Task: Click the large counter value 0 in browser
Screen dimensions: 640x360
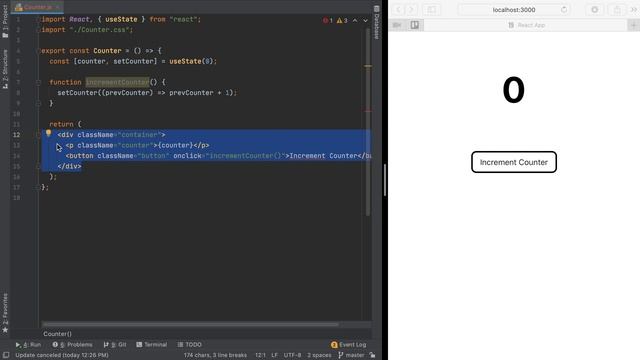Action: tap(514, 90)
